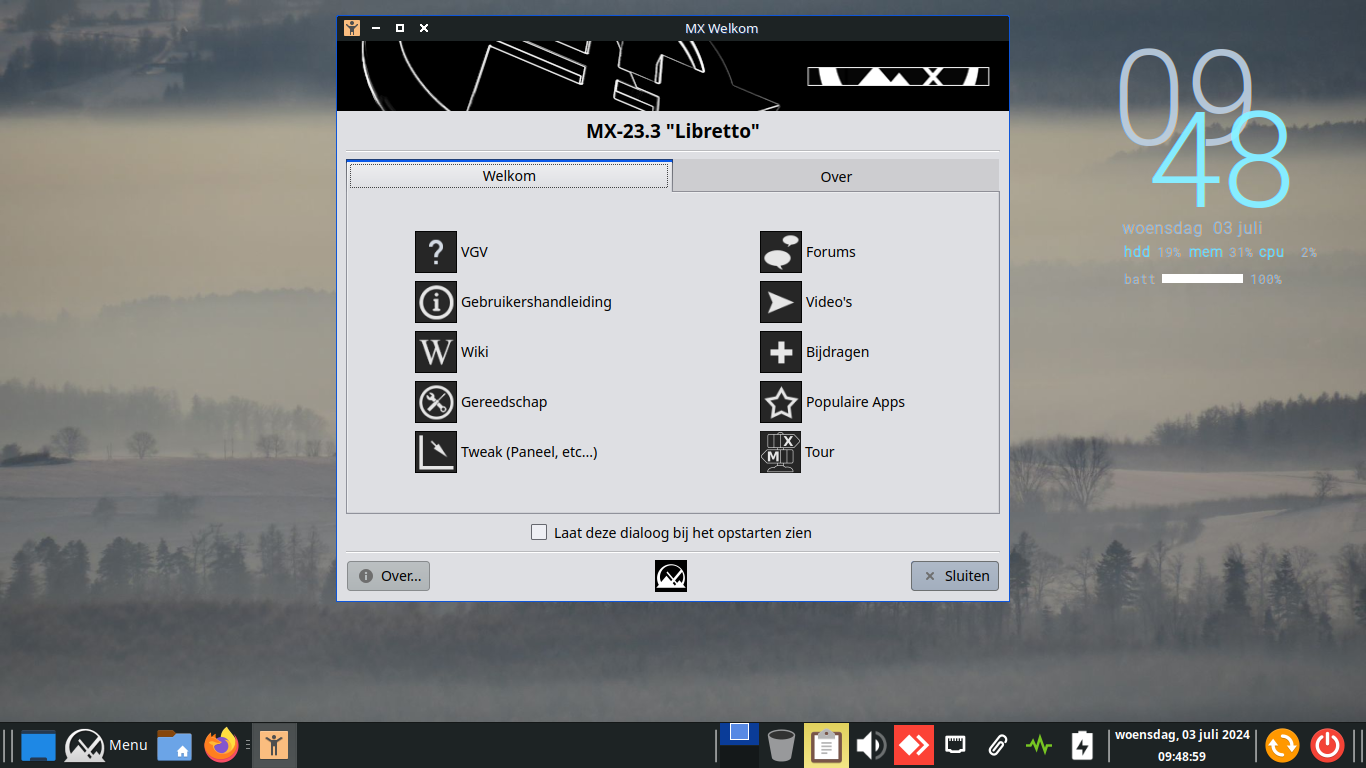Open the volume control in the tray
Screen dimensions: 1366x768
(870, 745)
